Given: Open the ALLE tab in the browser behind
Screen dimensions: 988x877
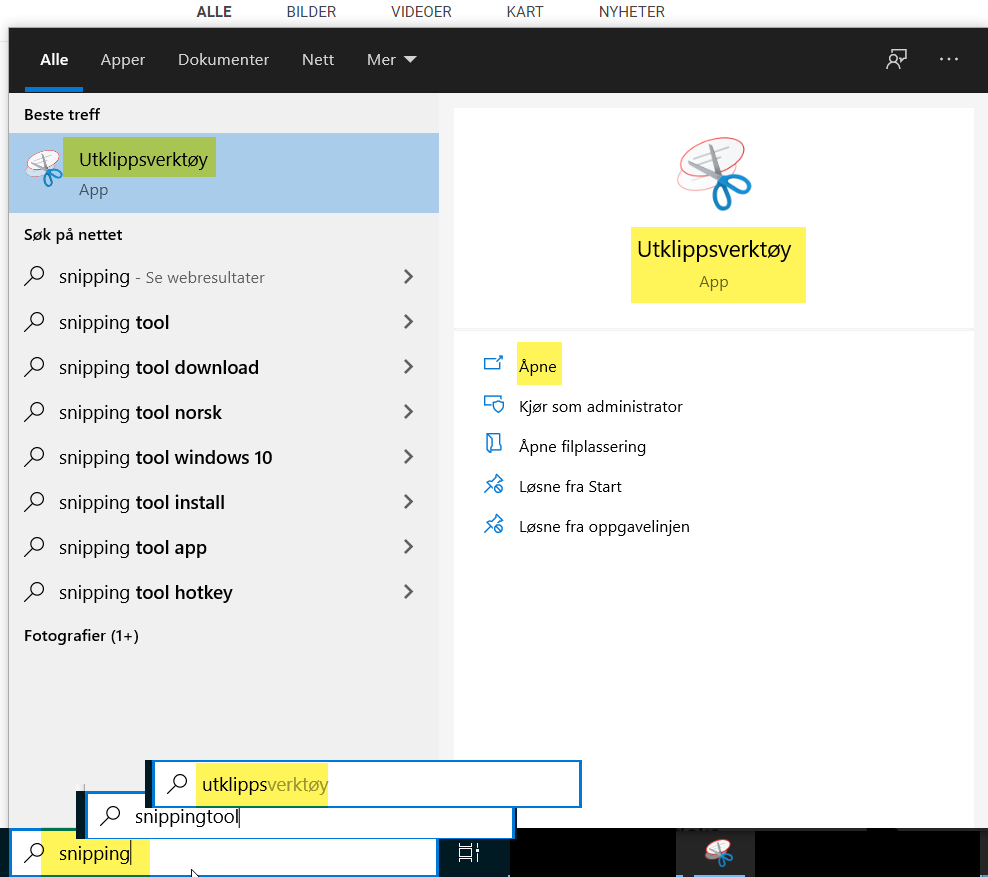Looking at the screenshot, I should (x=214, y=11).
